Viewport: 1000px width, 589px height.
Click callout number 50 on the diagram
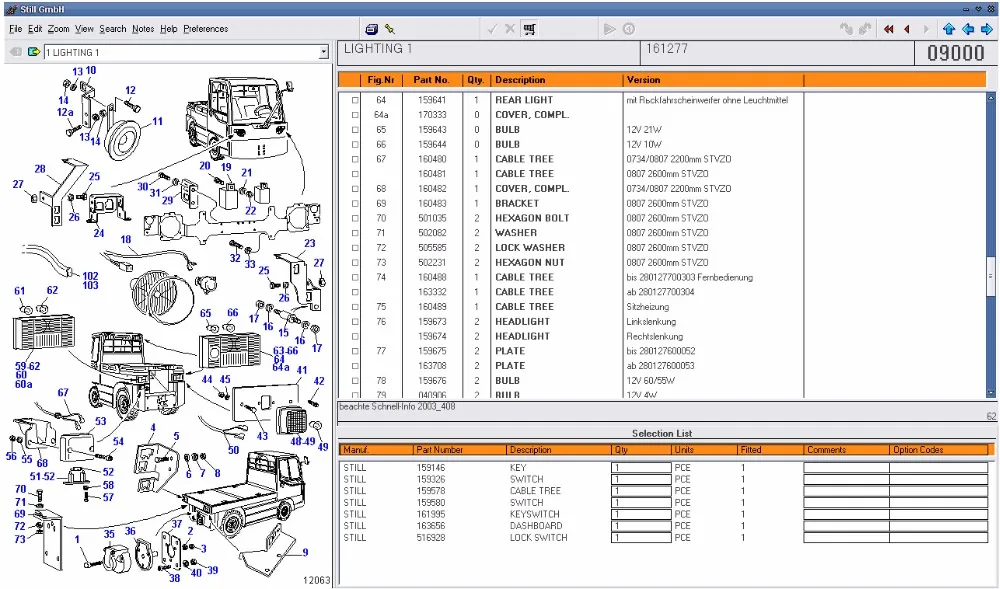click(233, 450)
